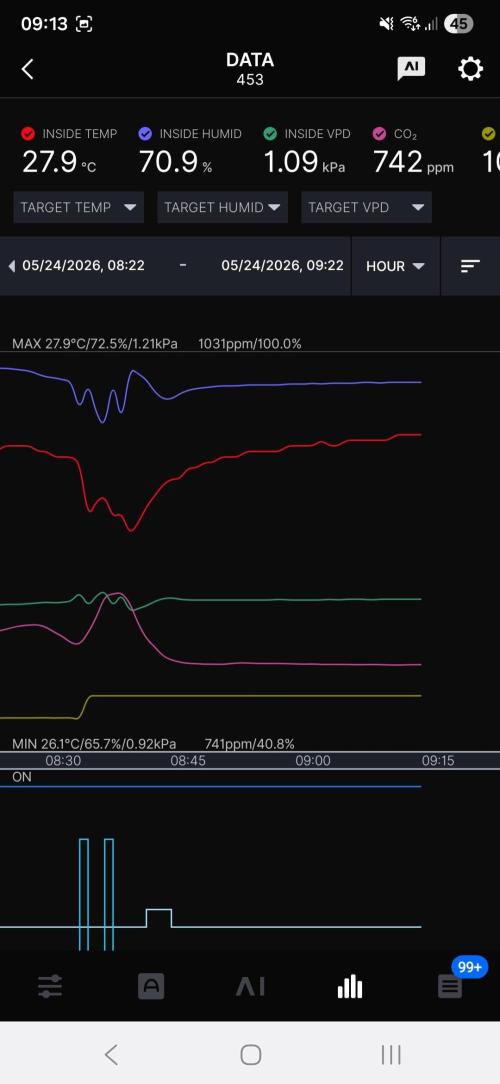Viewport: 500px width, 1084px height.
Task: Tap the screen recorder status icon
Action: pos(84,24)
